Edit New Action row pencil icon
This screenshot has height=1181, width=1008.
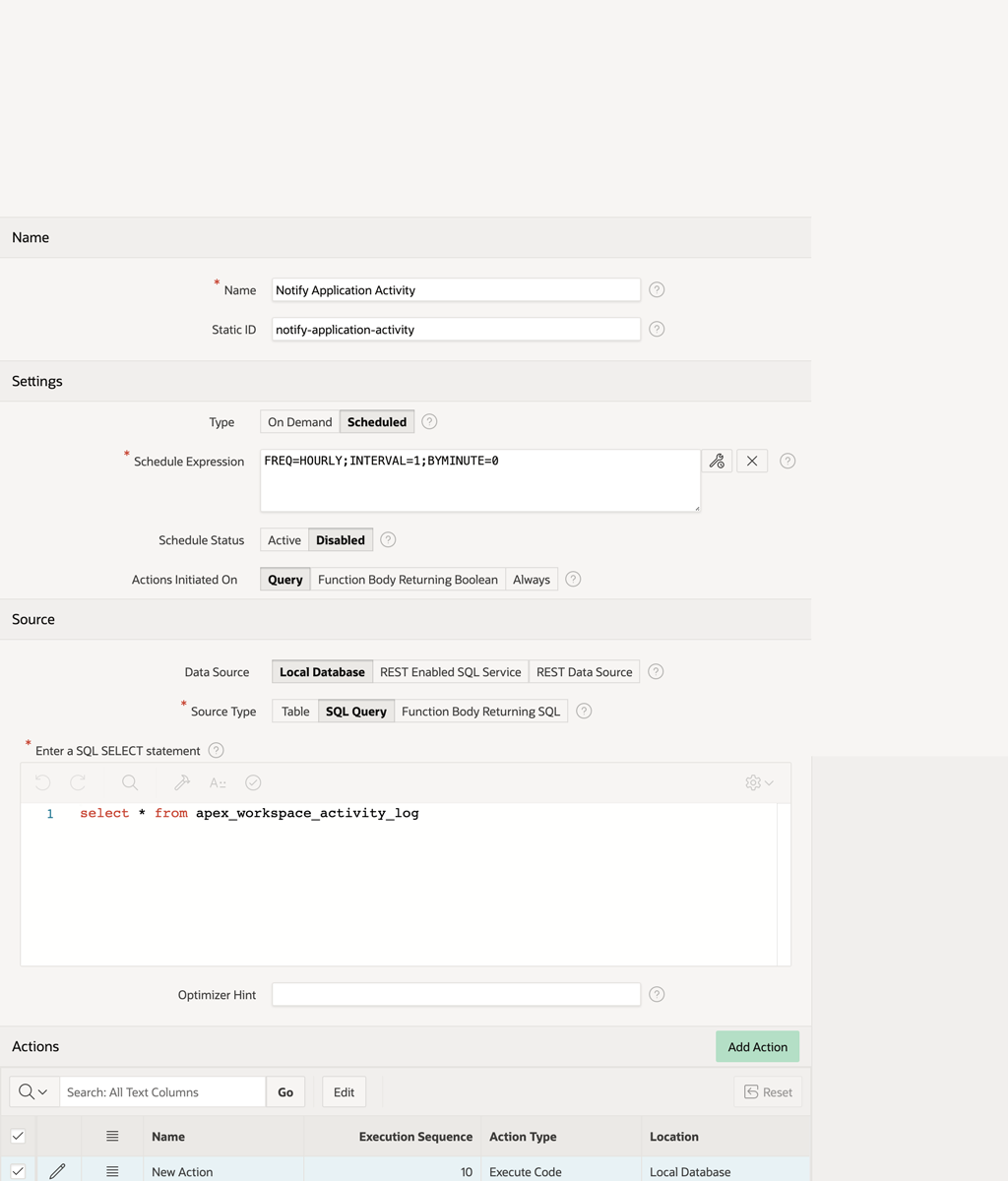(x=57, y=1171)
